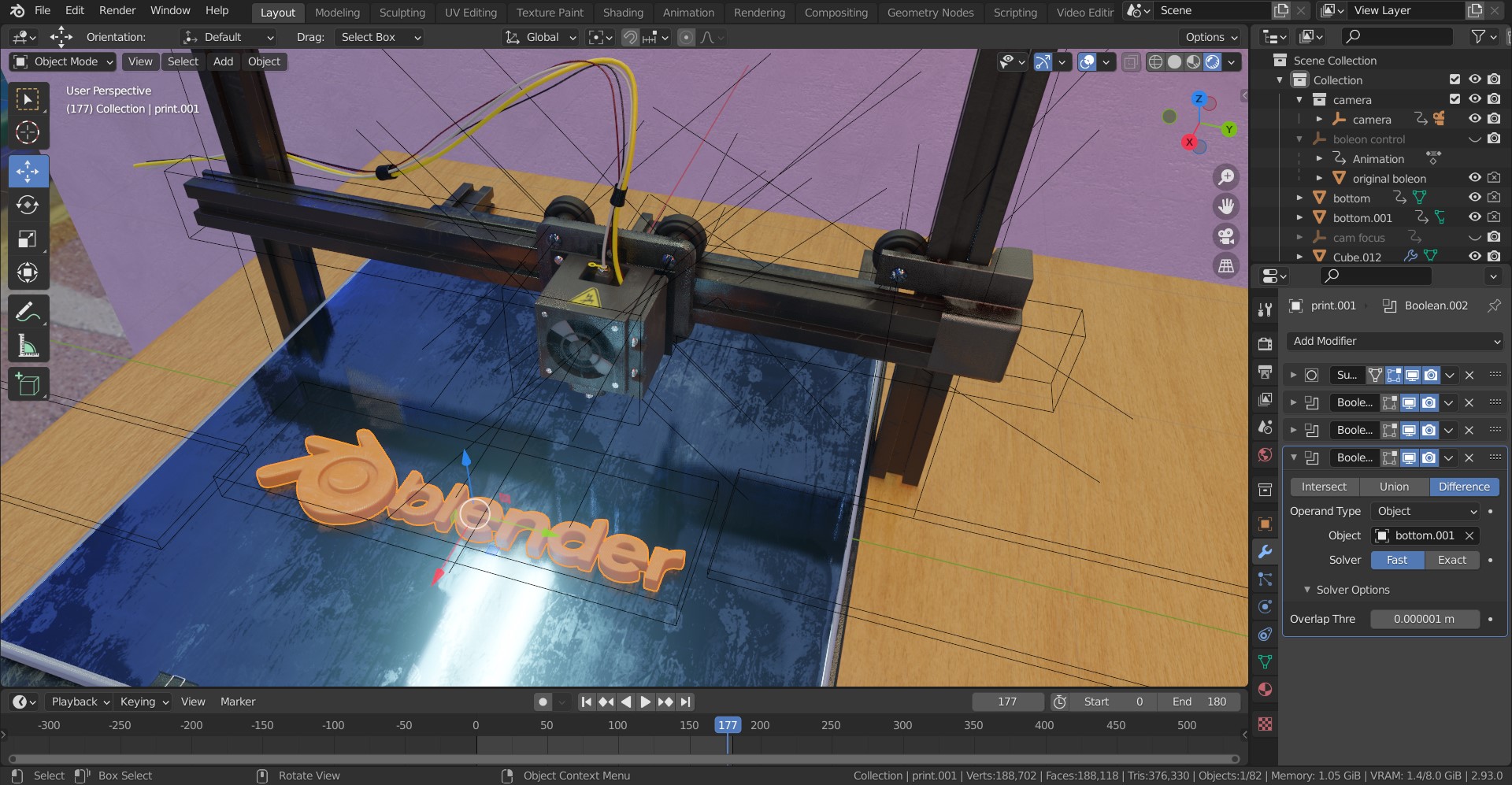Select the Move tool in the viewport toolbar
The image size is (1512, 785).
pyautogui.click(x=28, y=170)
